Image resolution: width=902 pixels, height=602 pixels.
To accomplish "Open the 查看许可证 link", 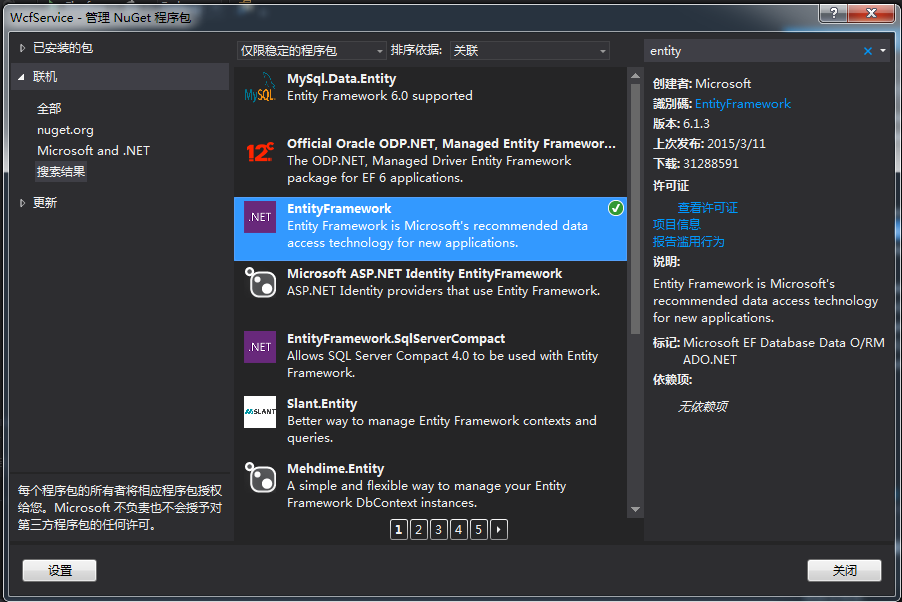I will (708, 208).
